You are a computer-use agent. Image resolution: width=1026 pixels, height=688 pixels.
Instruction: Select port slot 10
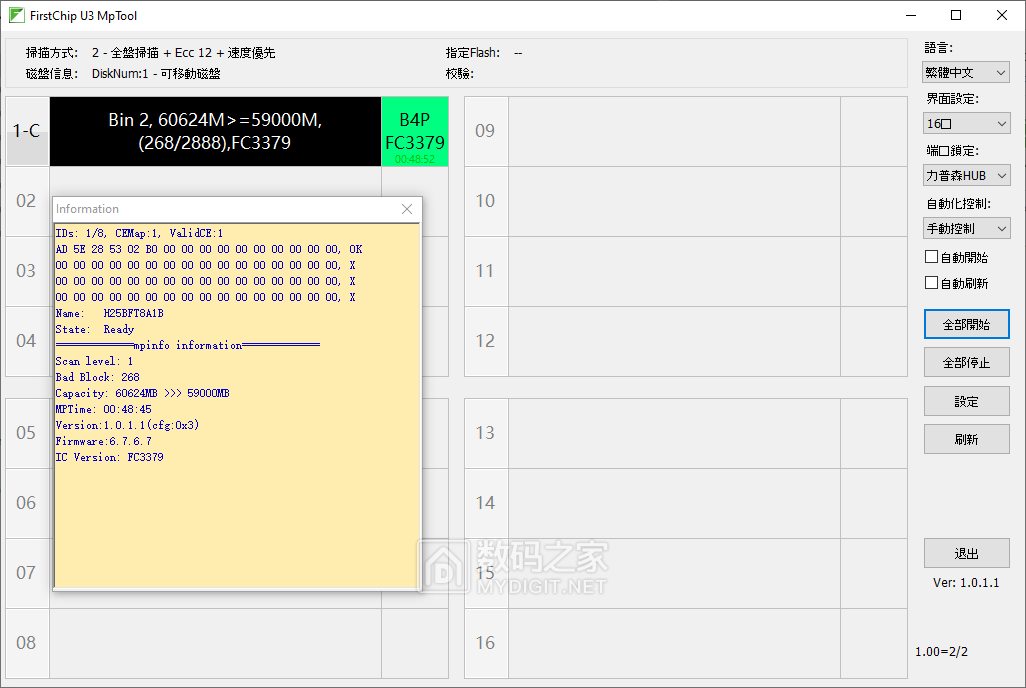(x=486, y=200)
